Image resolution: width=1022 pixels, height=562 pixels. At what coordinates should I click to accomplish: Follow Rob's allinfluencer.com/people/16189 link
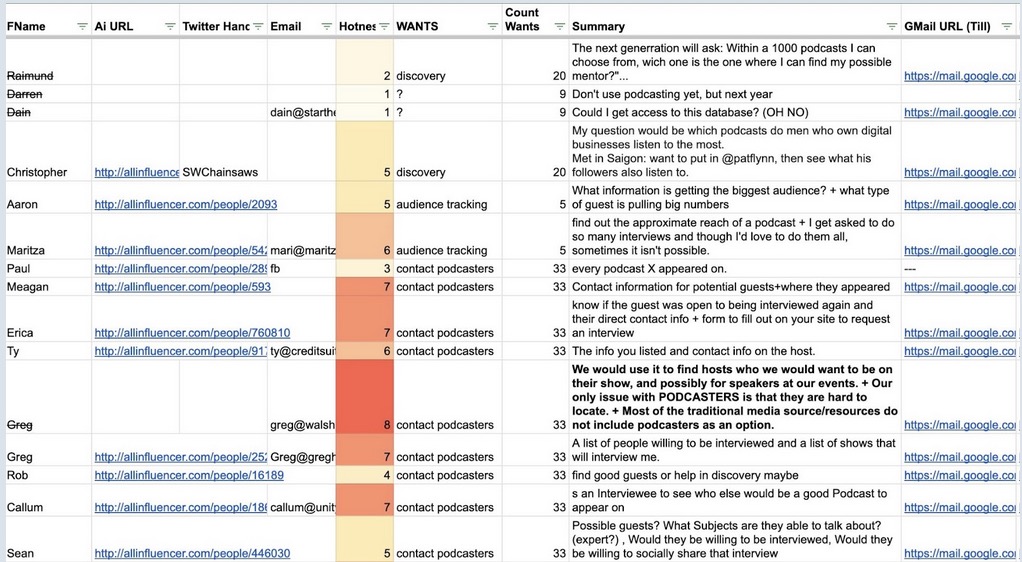tap(188, 475)
